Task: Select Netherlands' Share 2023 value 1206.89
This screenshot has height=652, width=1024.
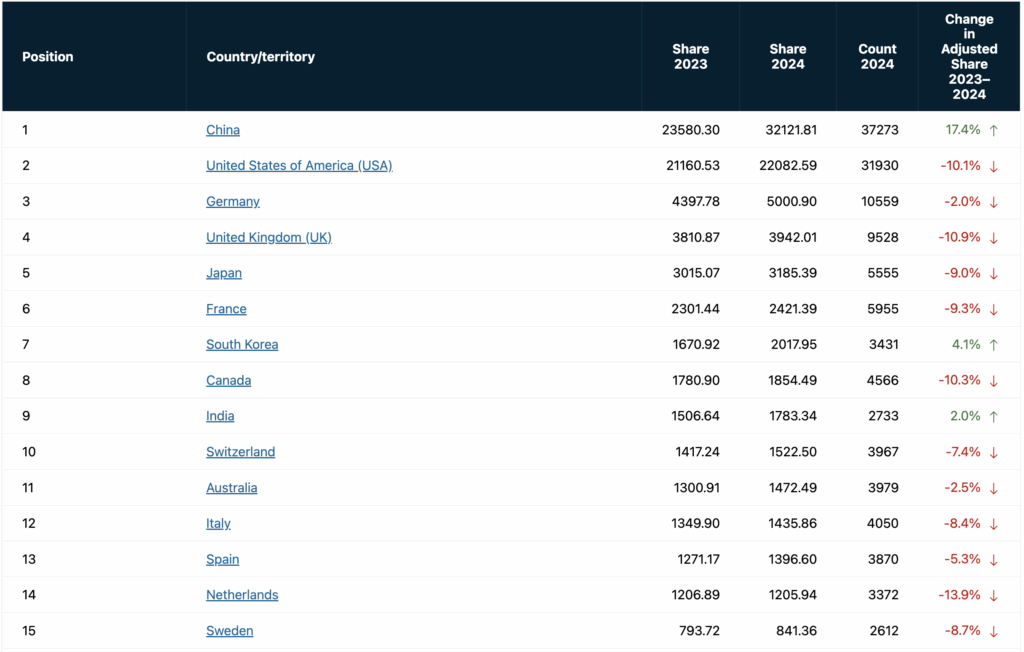Action: tap(696, 595)
